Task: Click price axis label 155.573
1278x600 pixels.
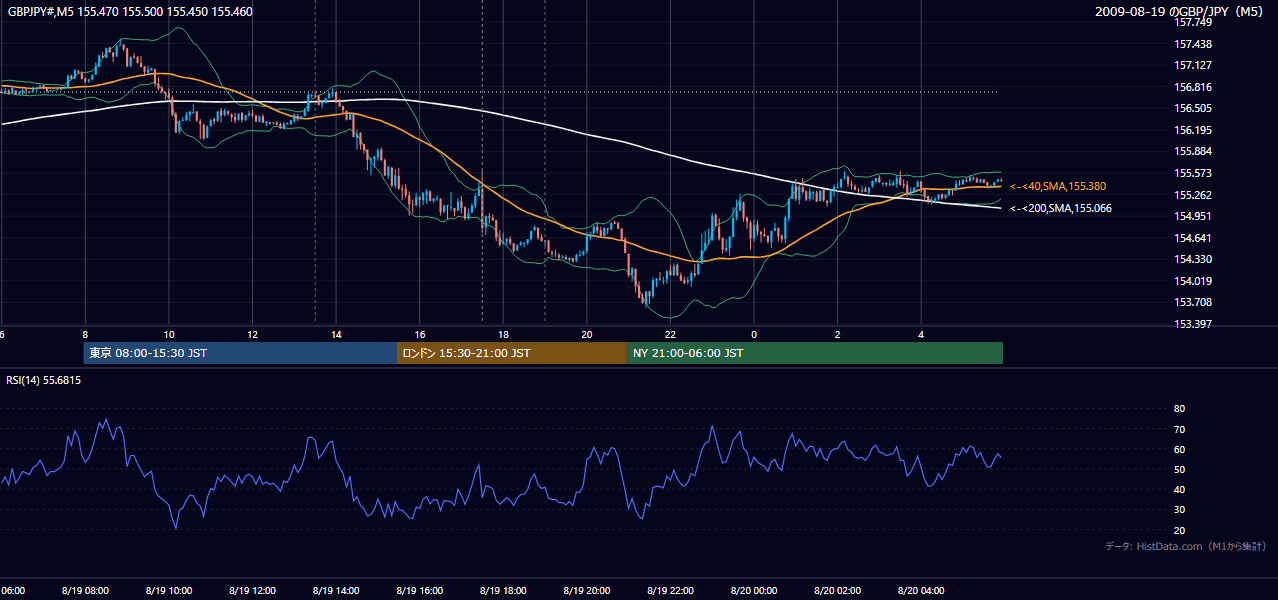Action: click(x=1194, y=173)
